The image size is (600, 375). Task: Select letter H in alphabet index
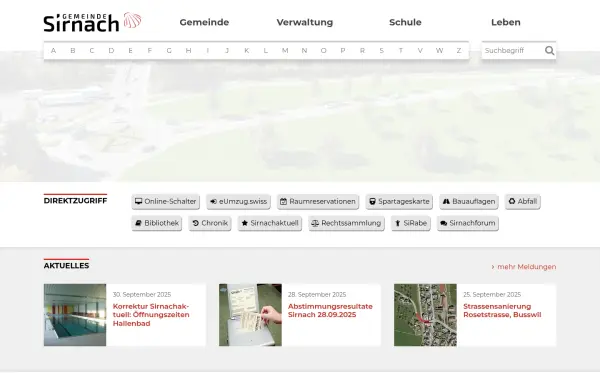[188, 51]
